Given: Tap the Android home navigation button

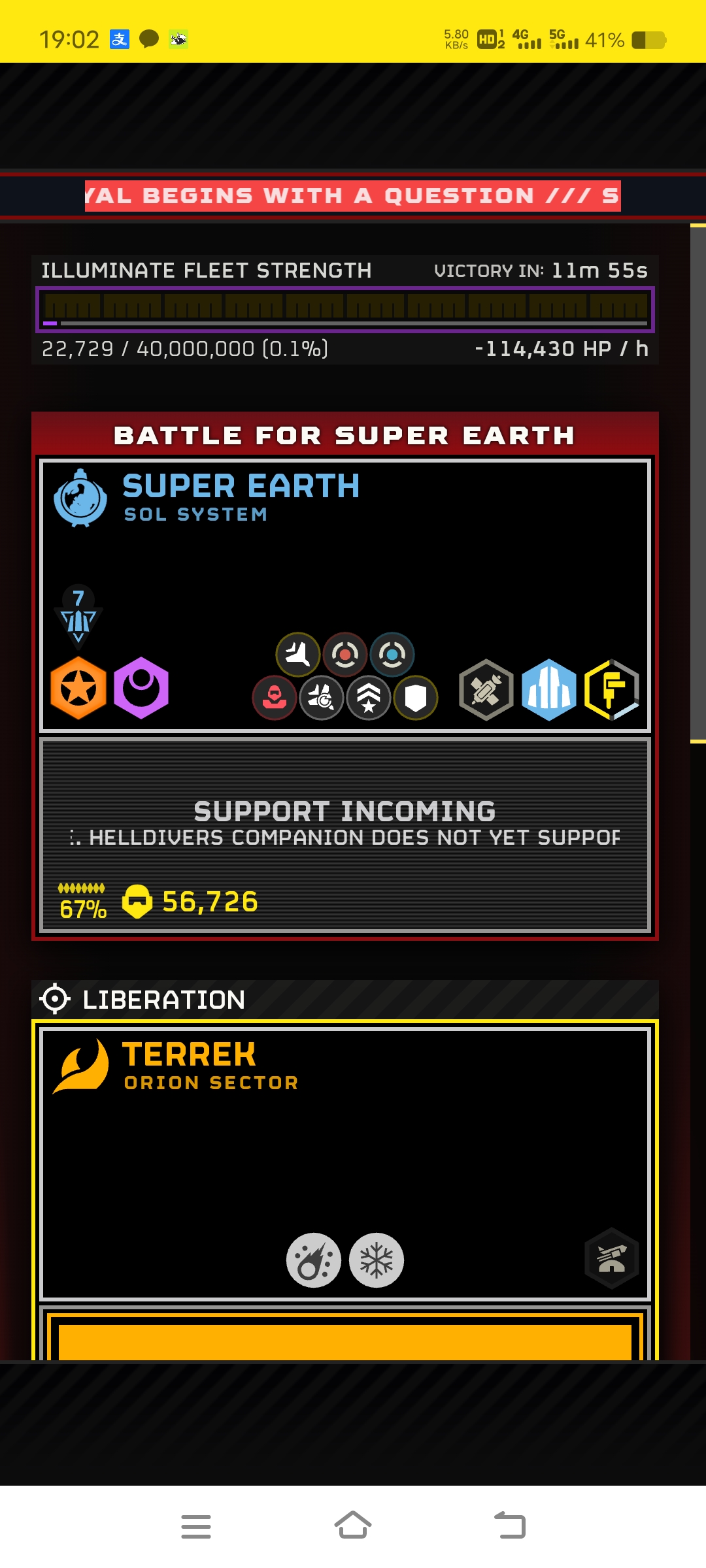Looking at the screenshot, I should pos(353,1526).
